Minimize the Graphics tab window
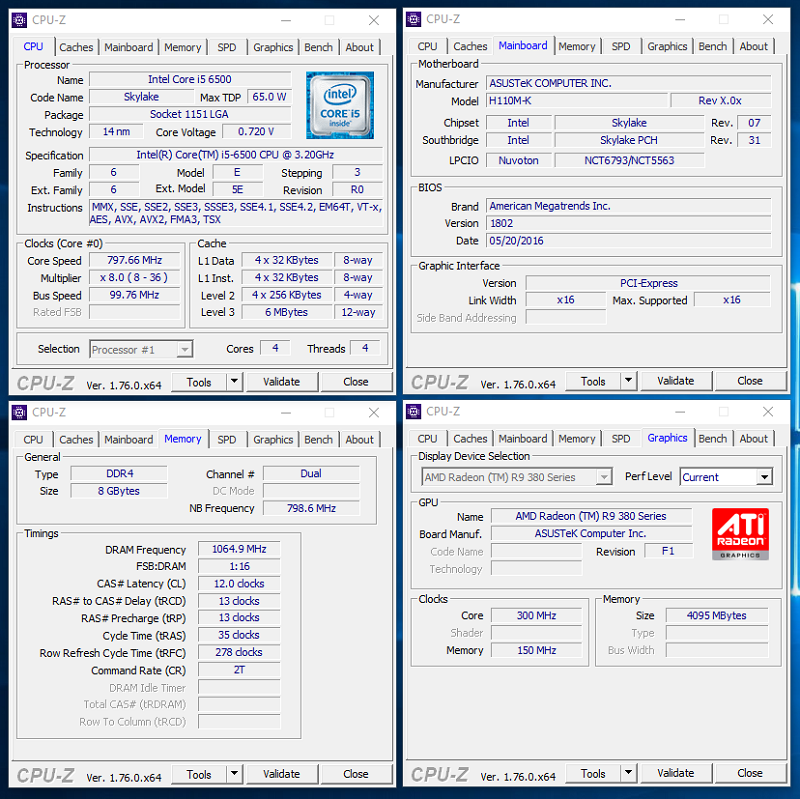 pyautogui.click(x=680, y=411)
